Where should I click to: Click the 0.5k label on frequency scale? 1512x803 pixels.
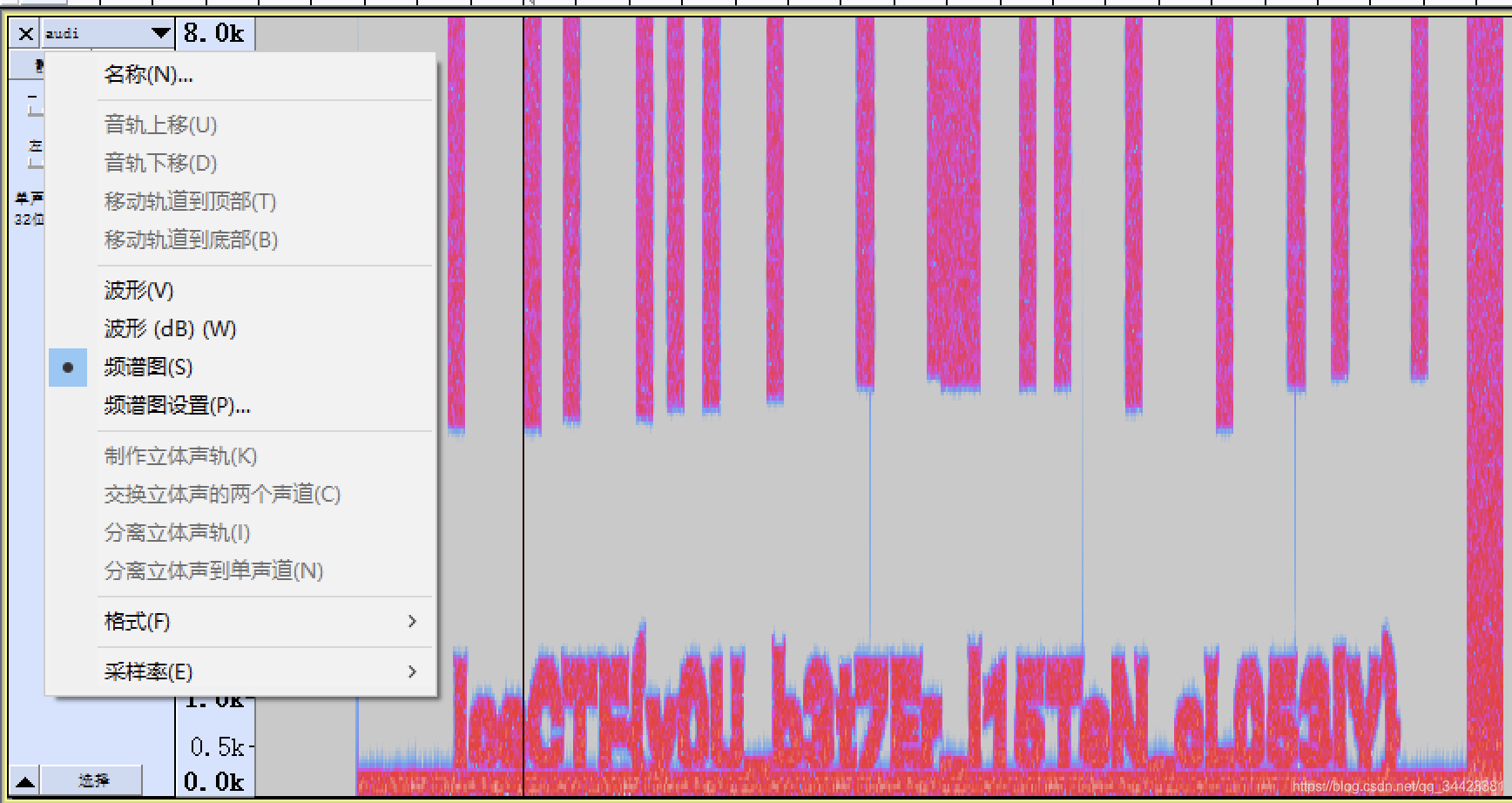(x=218, y=747)
